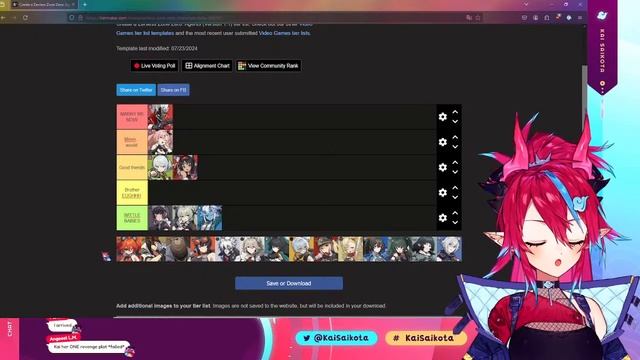Click Save or Download
The height and width of the screenshot is (360, 640).
pos(289,283)
